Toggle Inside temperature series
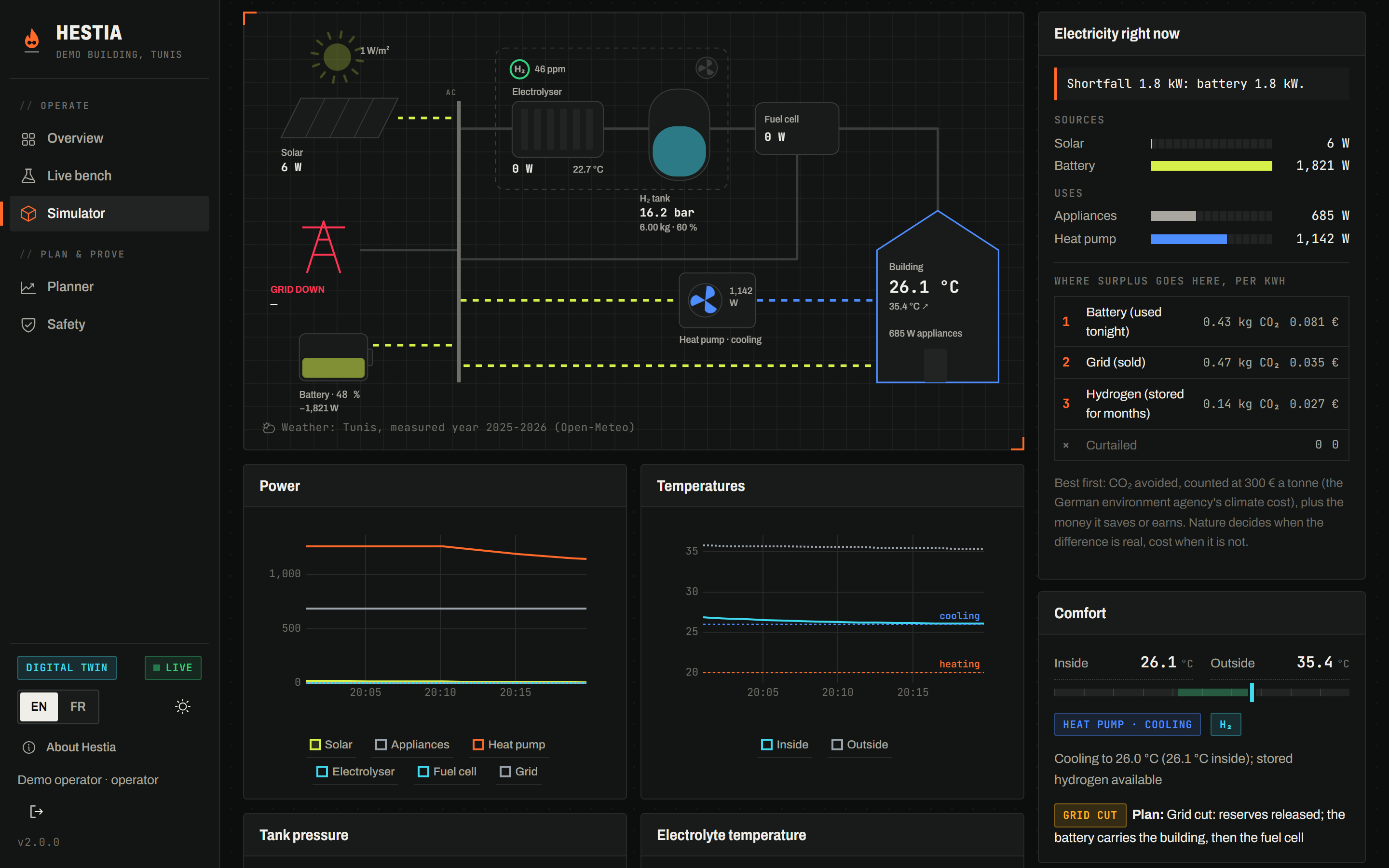1389x868 pixels. (x=785, y=745)
